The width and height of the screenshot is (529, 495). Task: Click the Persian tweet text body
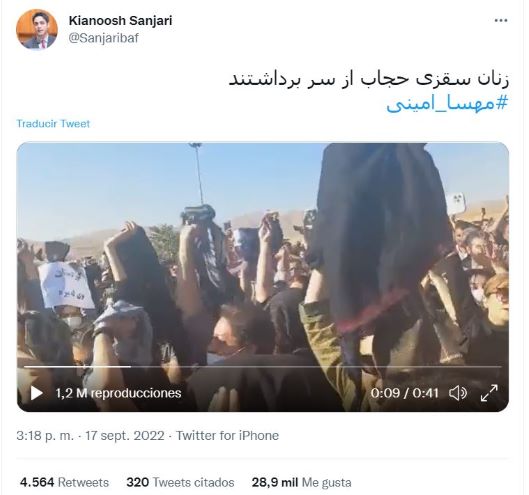[369, 80]
